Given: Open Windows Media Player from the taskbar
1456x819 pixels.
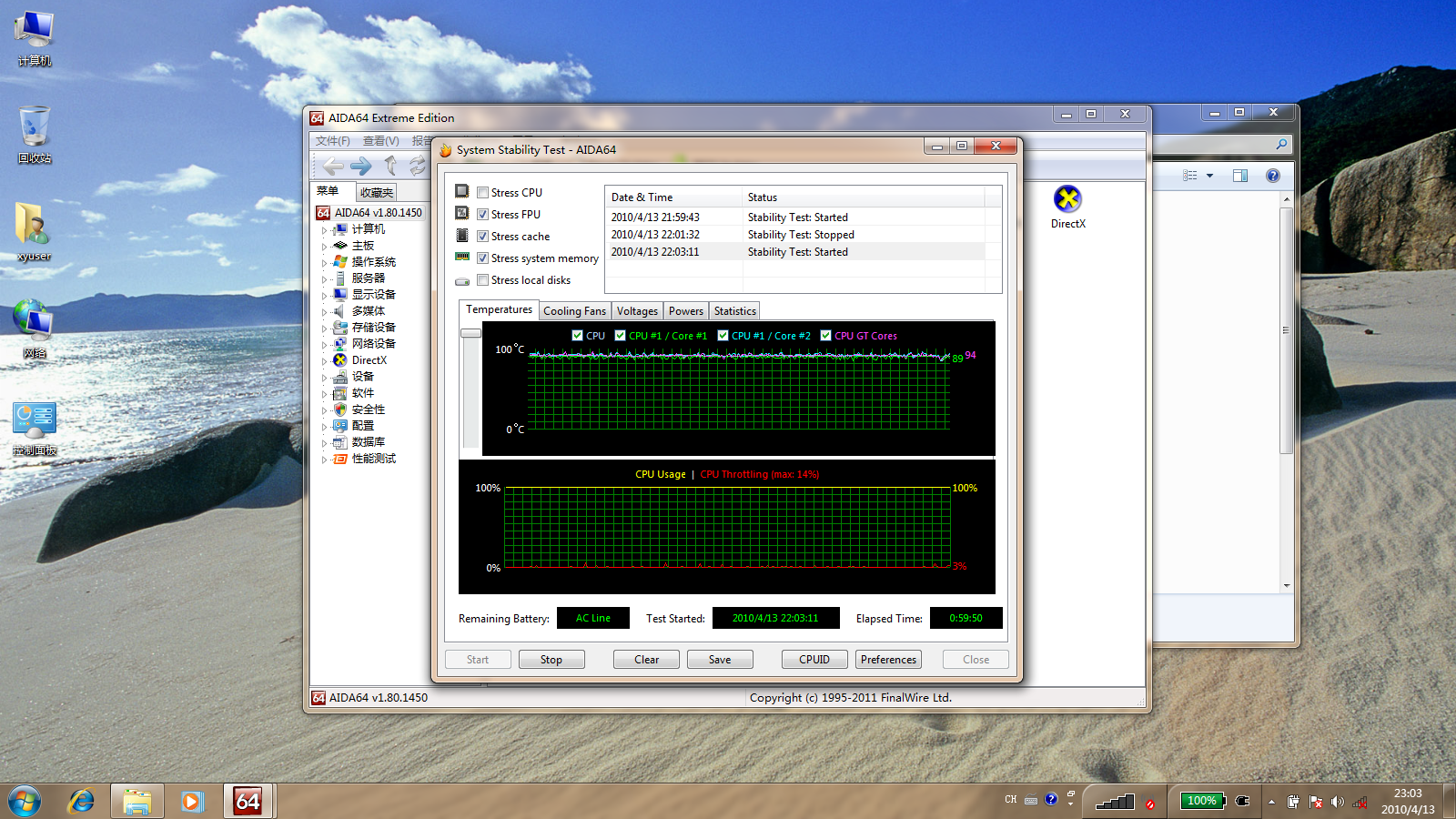Looking at the screenshot, I should click(x=192, y=801).
